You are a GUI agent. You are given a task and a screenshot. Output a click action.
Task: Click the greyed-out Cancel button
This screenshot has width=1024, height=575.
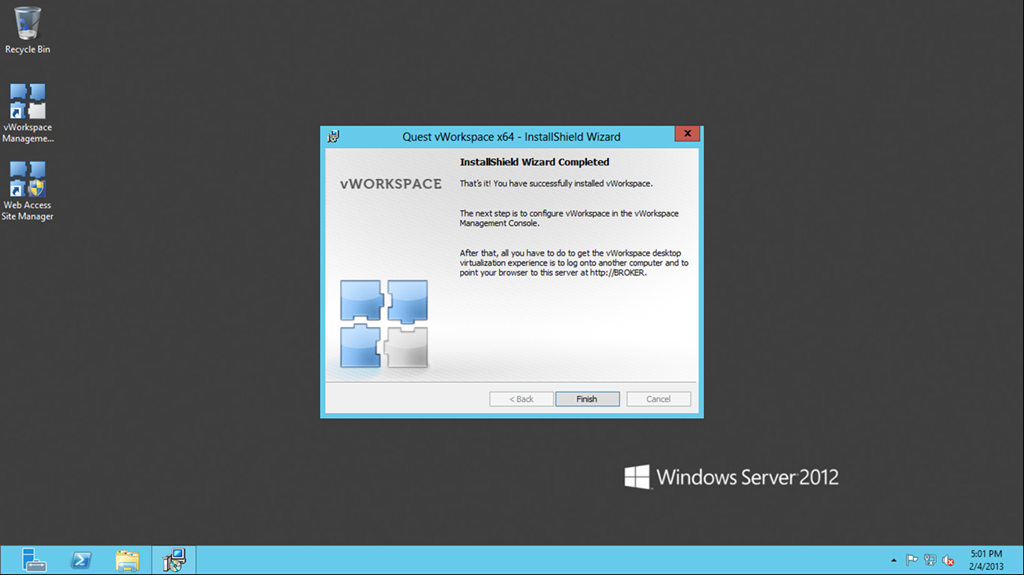658,399
